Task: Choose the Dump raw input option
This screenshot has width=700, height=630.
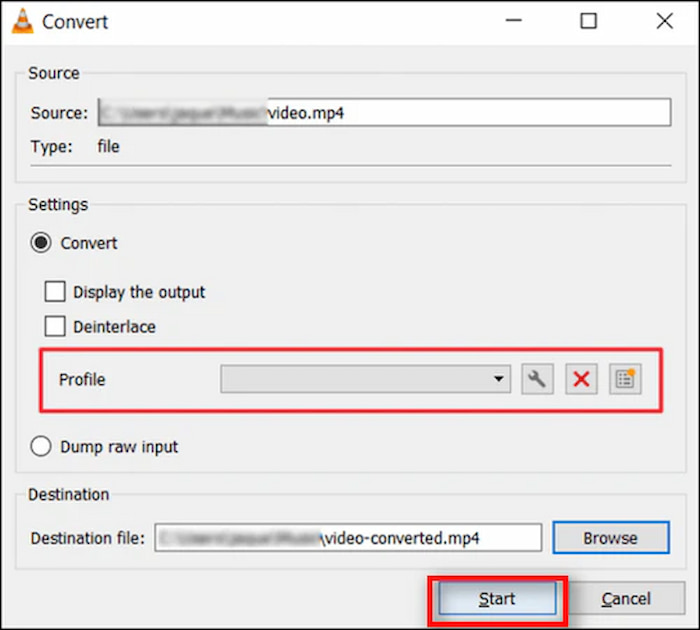Action: [x=42, y=447]
